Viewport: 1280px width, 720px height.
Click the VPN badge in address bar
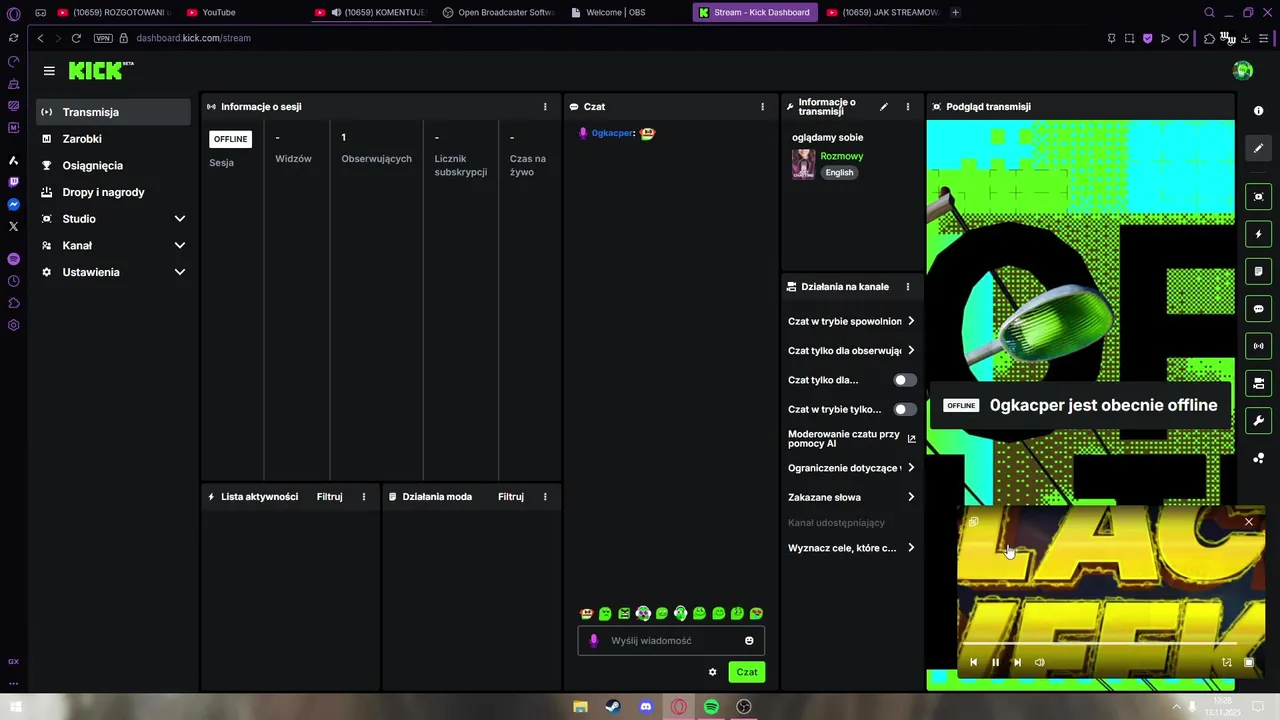tap(103, 38)
